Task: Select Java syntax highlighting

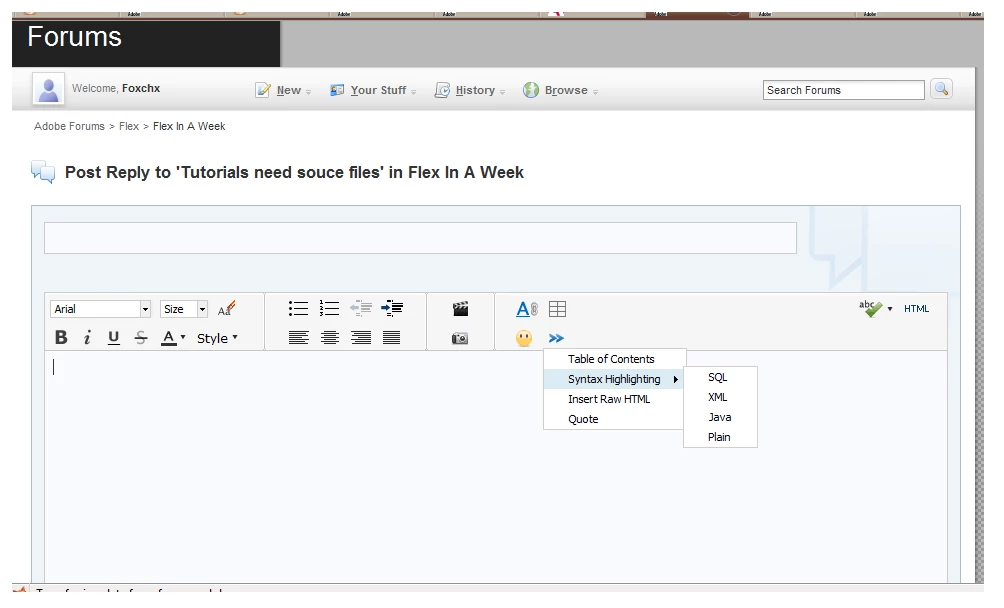Action: click(x=720, y=417)
